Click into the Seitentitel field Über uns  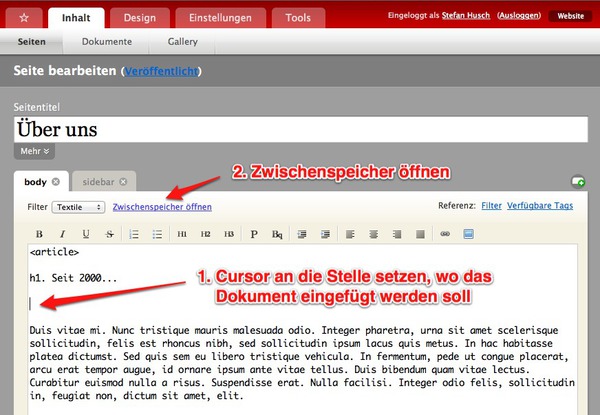tap(301, 130)
